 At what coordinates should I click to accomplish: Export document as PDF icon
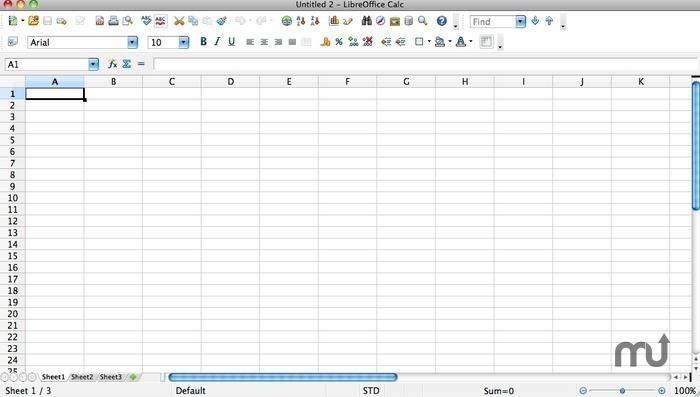(100, 21)
